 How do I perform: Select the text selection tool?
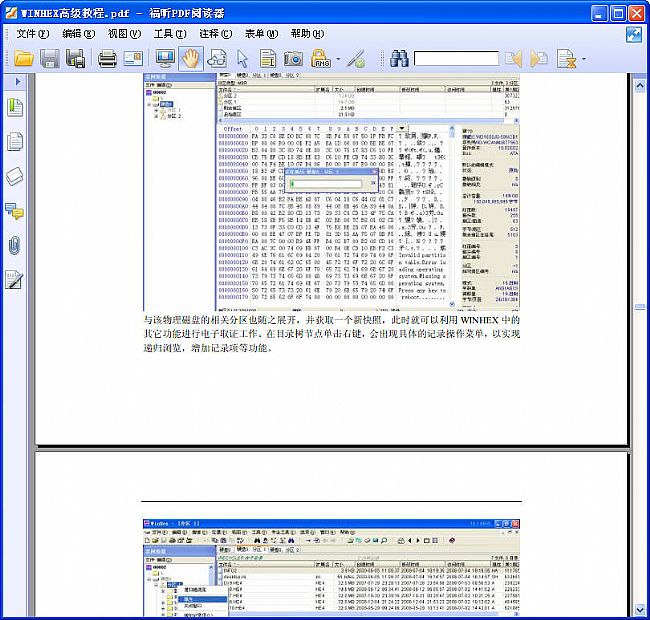coord(268,58)
